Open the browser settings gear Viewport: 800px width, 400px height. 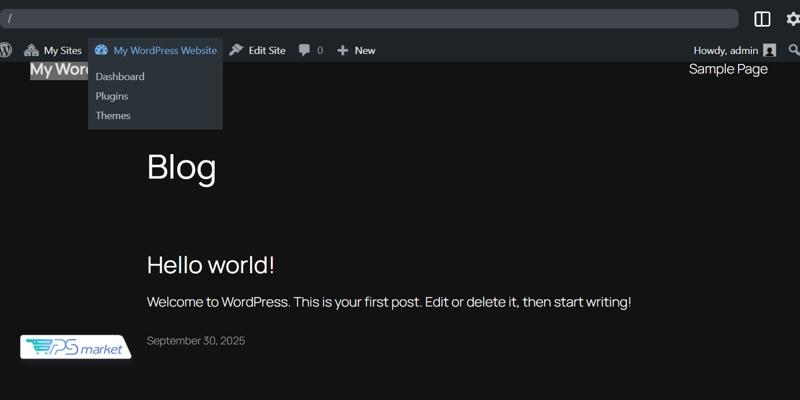pos(793,19)
